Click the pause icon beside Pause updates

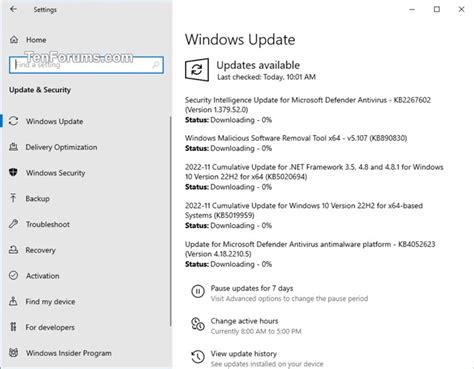click(198, 291)
